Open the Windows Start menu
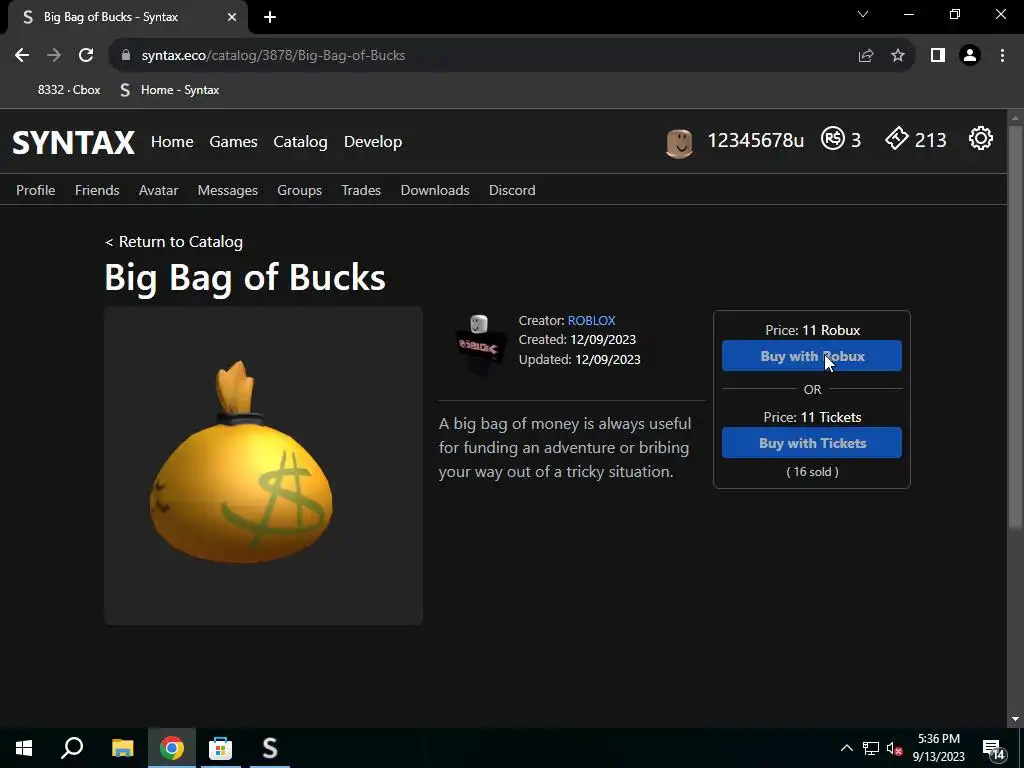This screenshot has width=1024, height=768. tap(24, 748)
